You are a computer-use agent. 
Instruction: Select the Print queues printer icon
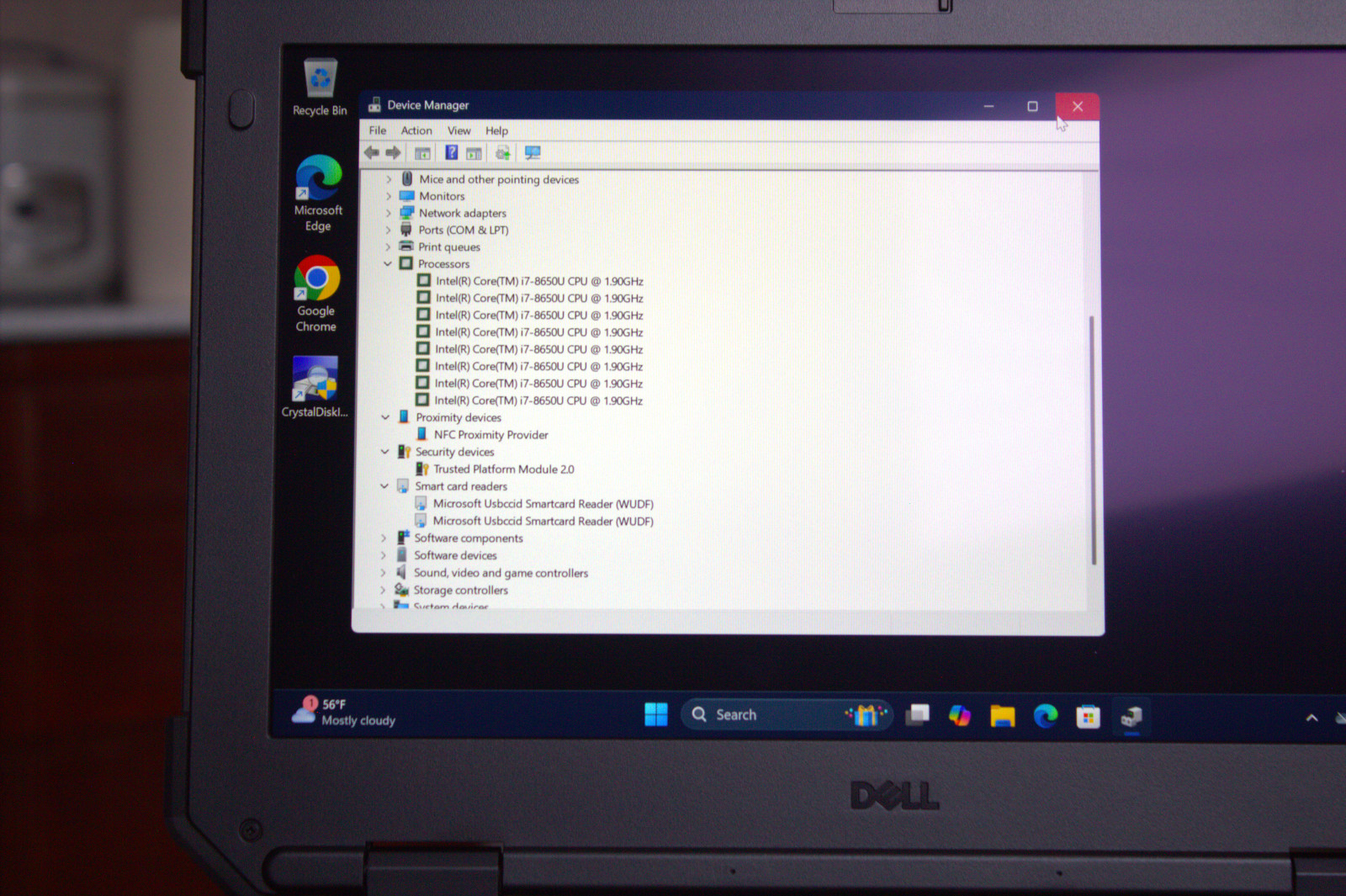coord(406,247)
